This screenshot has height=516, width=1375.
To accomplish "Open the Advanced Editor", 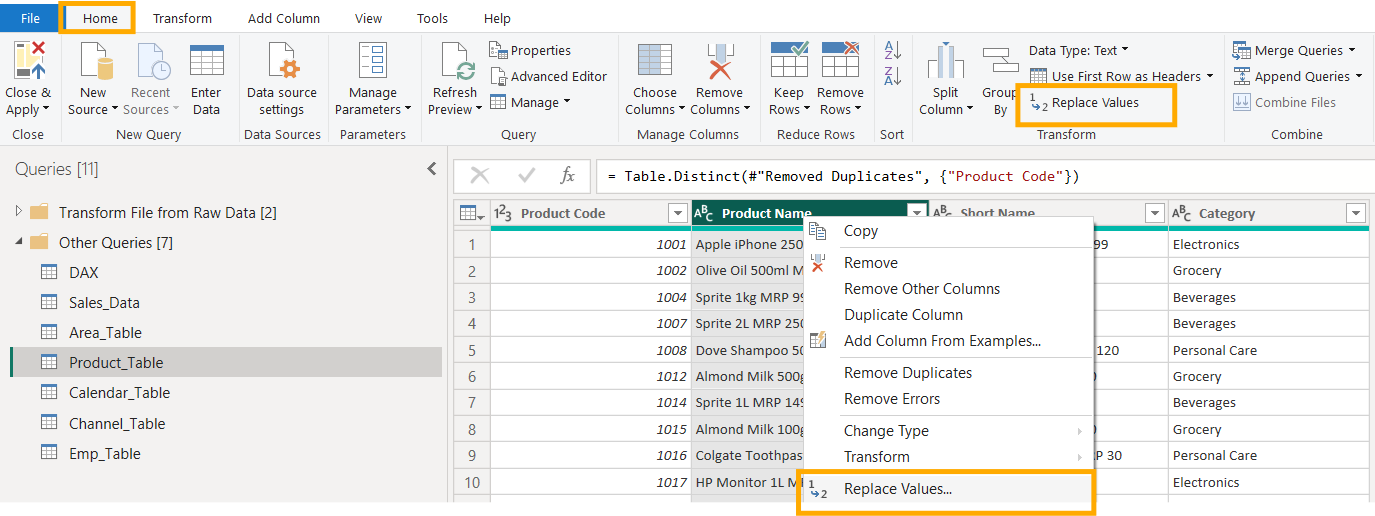I will (549, 76).
